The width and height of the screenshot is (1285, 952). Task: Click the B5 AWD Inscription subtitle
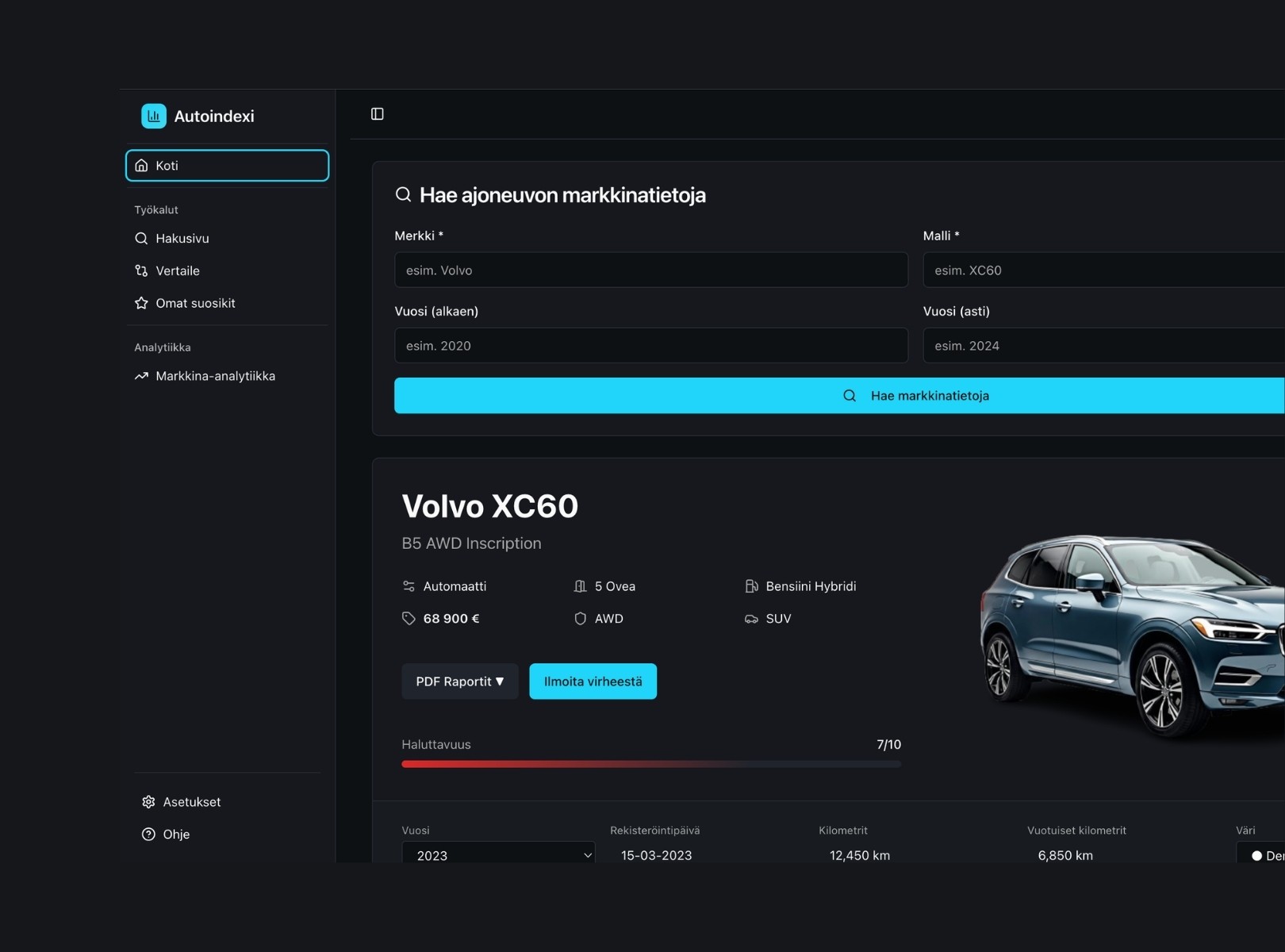[x=471, y=543]
